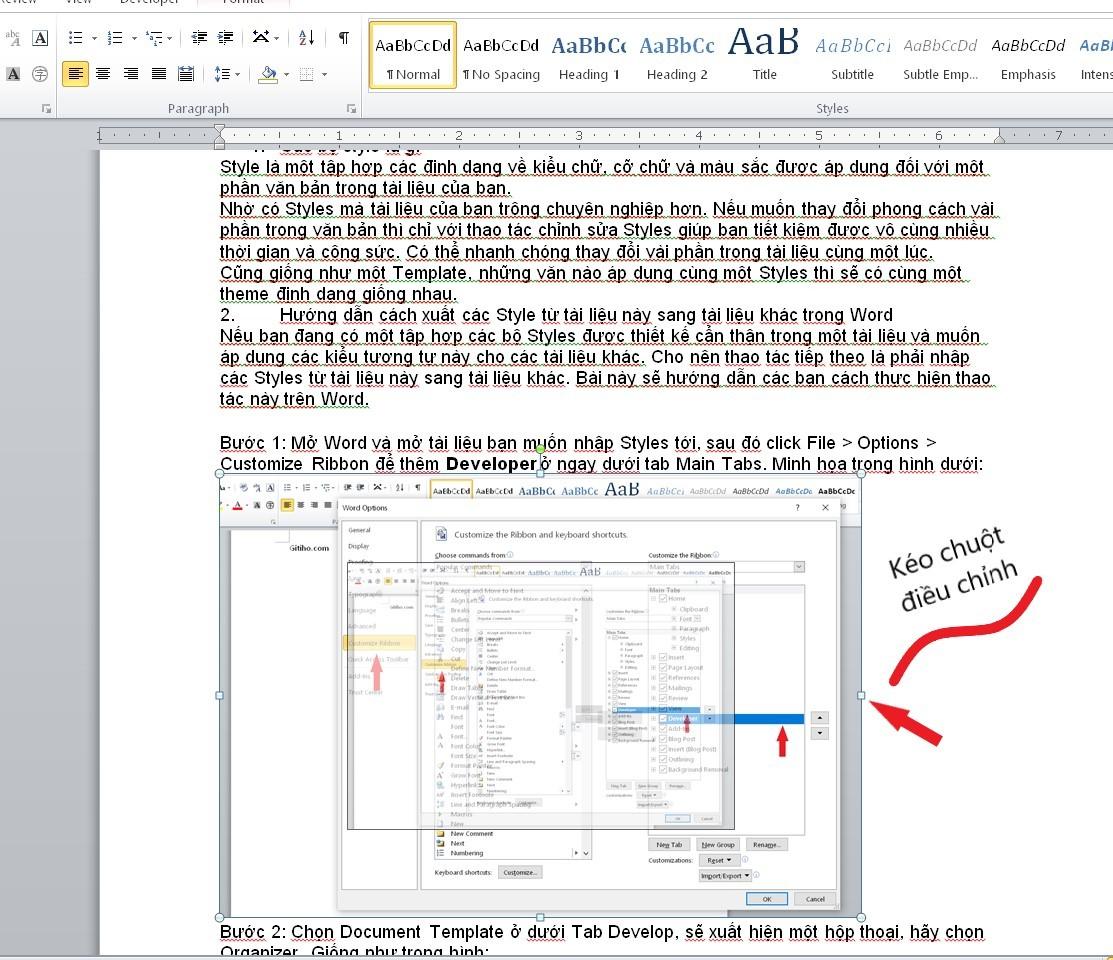This screenshot has height=960, width=1113.
Task: Open the Multilevel List dropdown arrow
Action: click(171, 39)
